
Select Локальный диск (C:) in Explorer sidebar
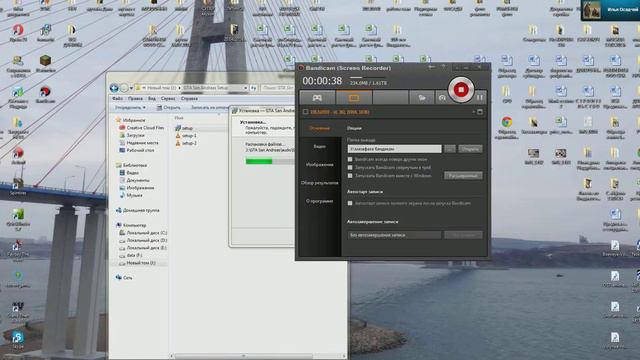coord(143,233)
